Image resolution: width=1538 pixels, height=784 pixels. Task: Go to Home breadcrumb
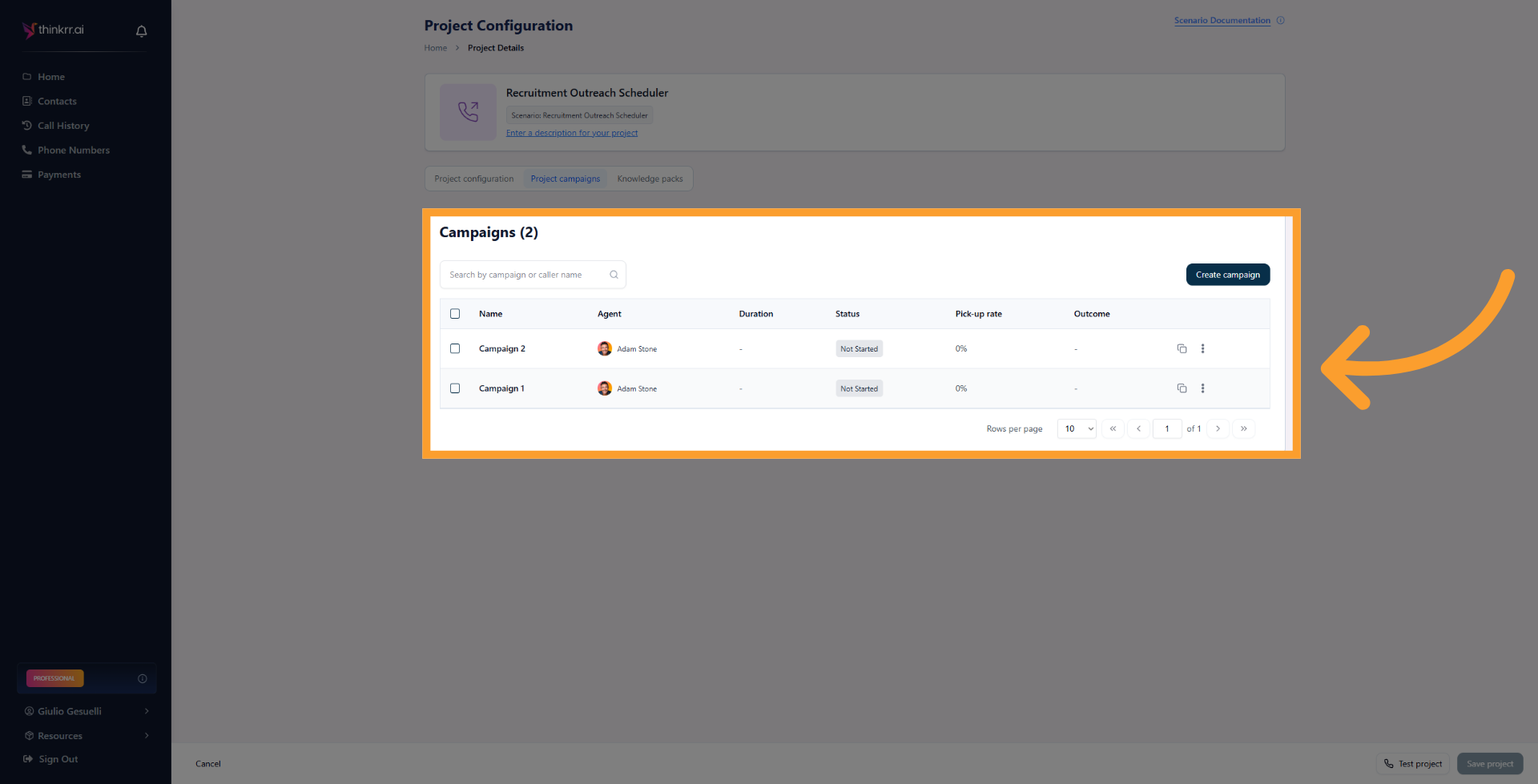[x=436, y=48]
